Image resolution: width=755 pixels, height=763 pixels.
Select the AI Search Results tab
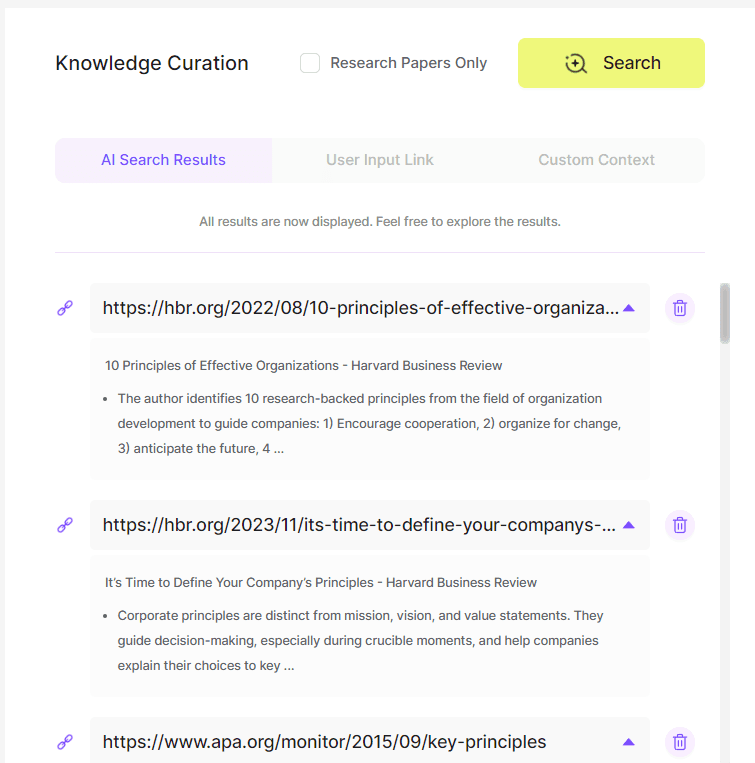(163, 160)
